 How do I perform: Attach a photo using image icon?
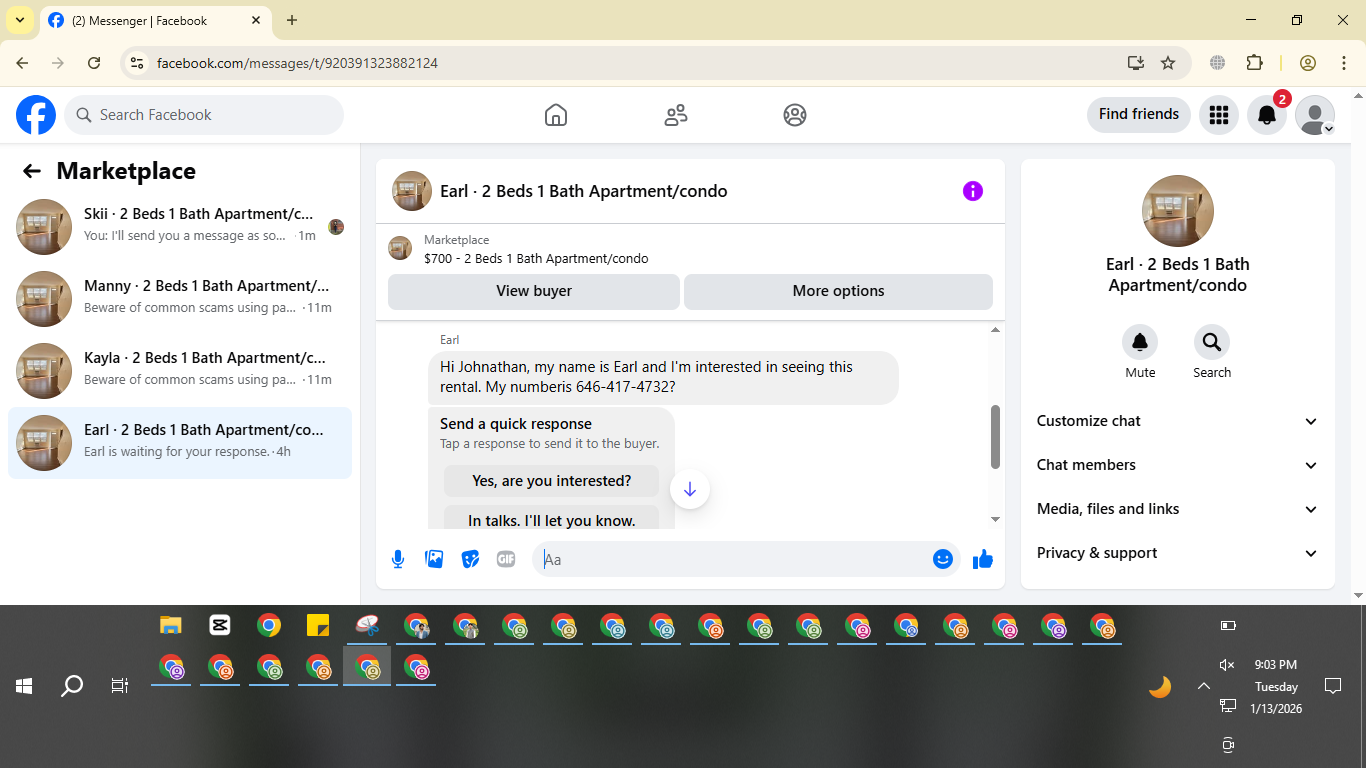(434, 559)
